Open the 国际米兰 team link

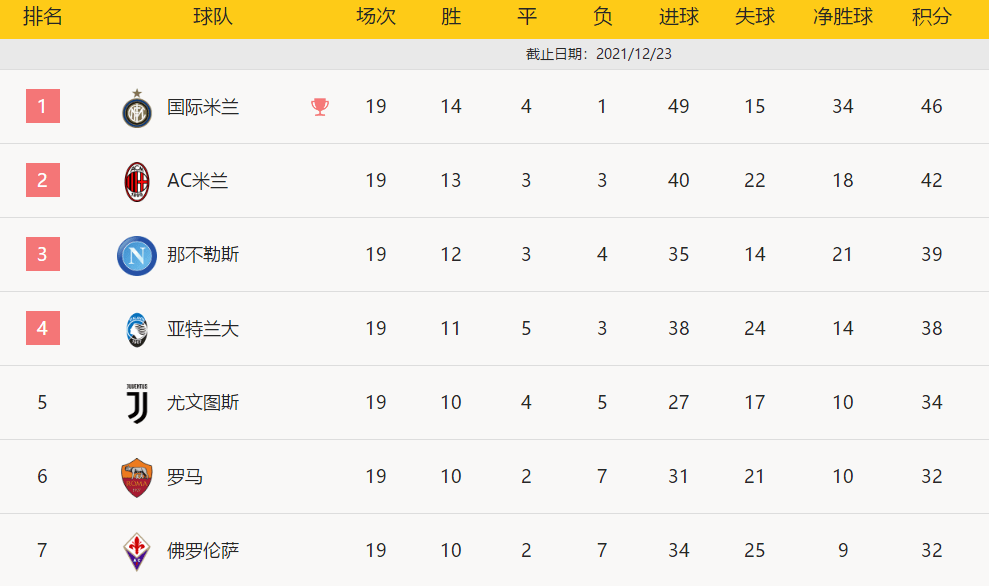coord(203,107)
